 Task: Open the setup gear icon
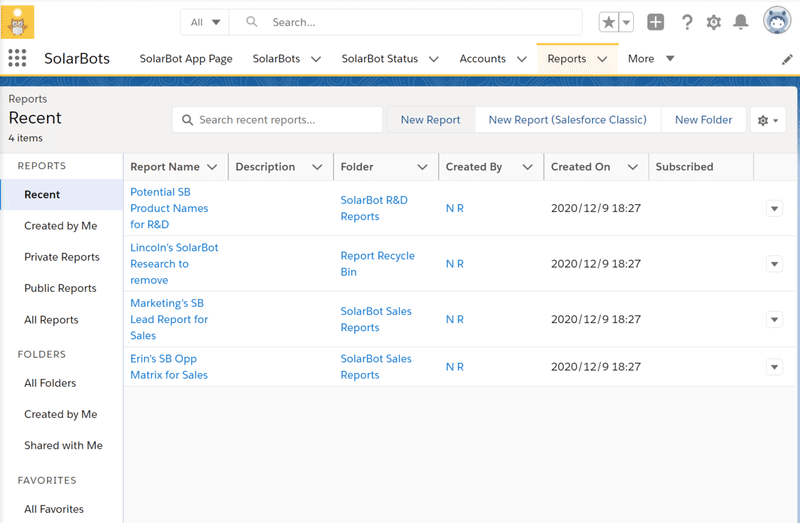[713, 22]
